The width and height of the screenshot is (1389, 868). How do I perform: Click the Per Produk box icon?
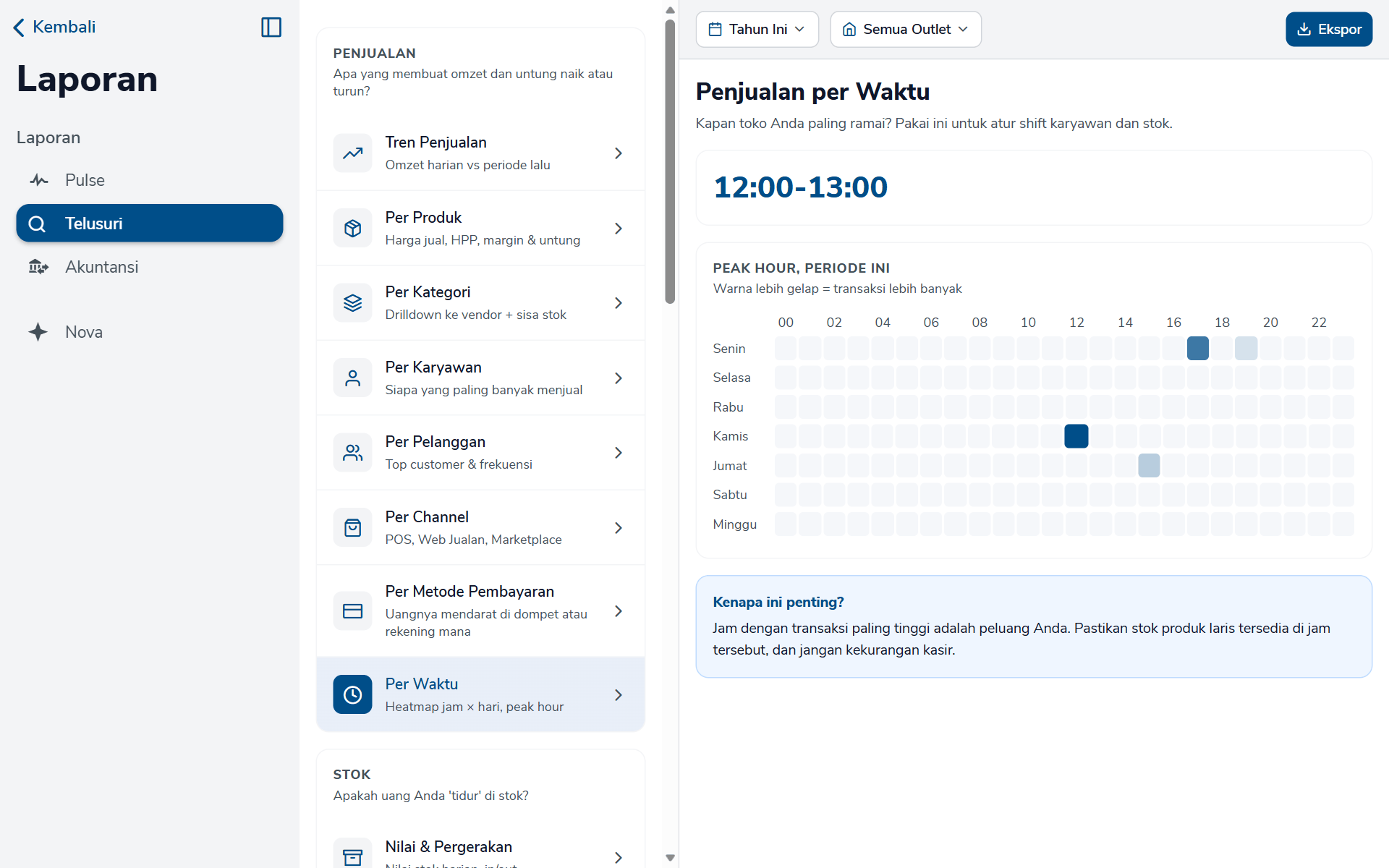[x=352, y=229]
